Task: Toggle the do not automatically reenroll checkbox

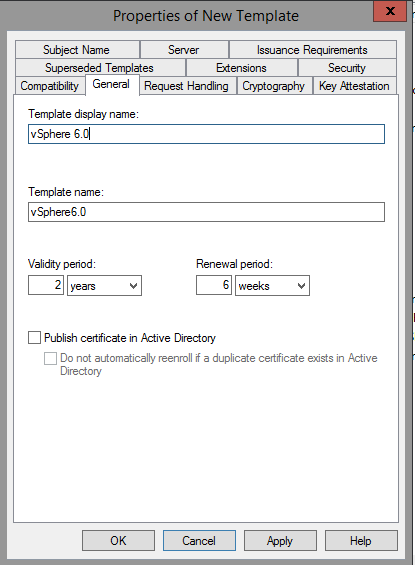Action: click(50, 358)
